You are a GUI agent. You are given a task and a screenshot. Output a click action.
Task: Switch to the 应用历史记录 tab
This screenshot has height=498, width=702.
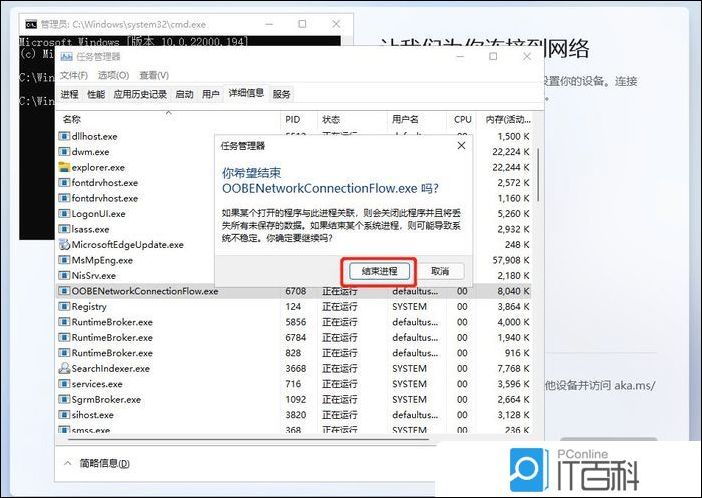[x=140, y=94]
